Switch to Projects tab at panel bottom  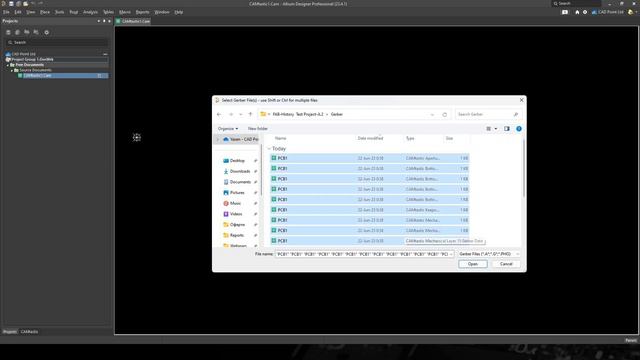coord(10,332)
